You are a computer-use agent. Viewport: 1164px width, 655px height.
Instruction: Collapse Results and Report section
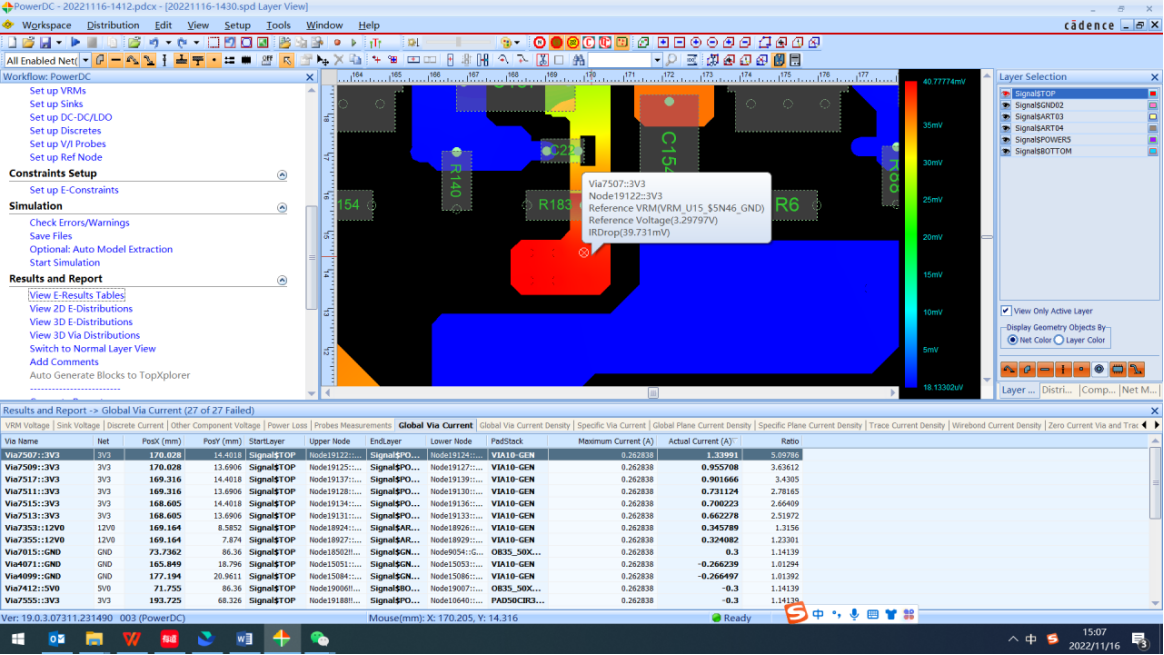[282, 280]
